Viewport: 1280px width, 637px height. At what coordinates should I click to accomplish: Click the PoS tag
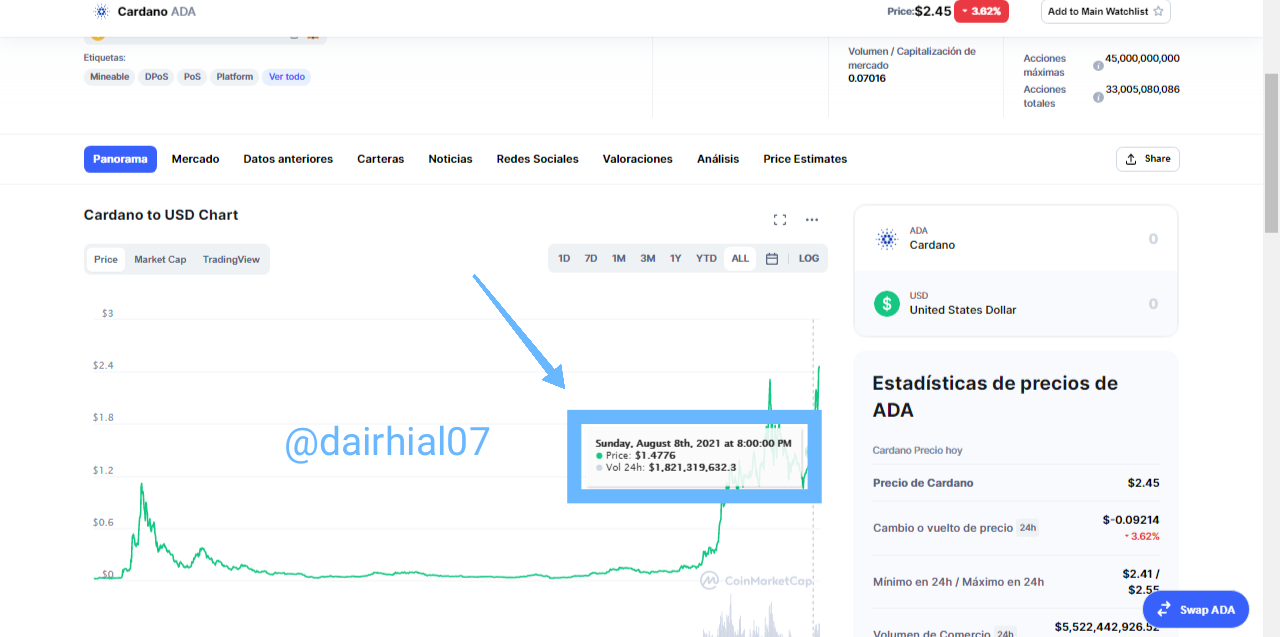point(192,77)
